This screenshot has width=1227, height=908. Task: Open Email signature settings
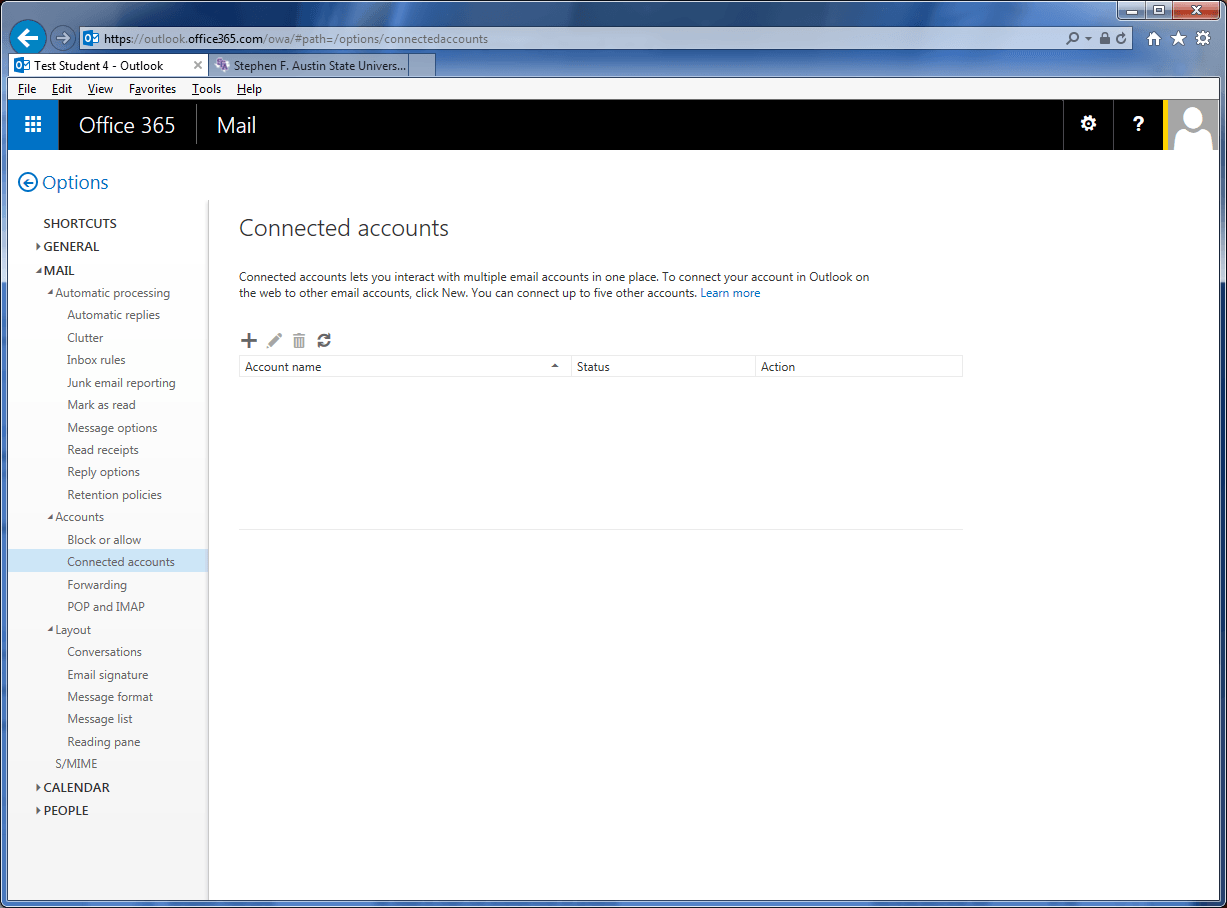coord(107,675)
